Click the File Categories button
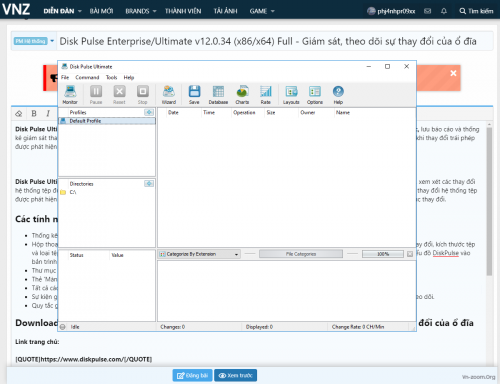Screen dimensions: 500x384 [301, 254]
